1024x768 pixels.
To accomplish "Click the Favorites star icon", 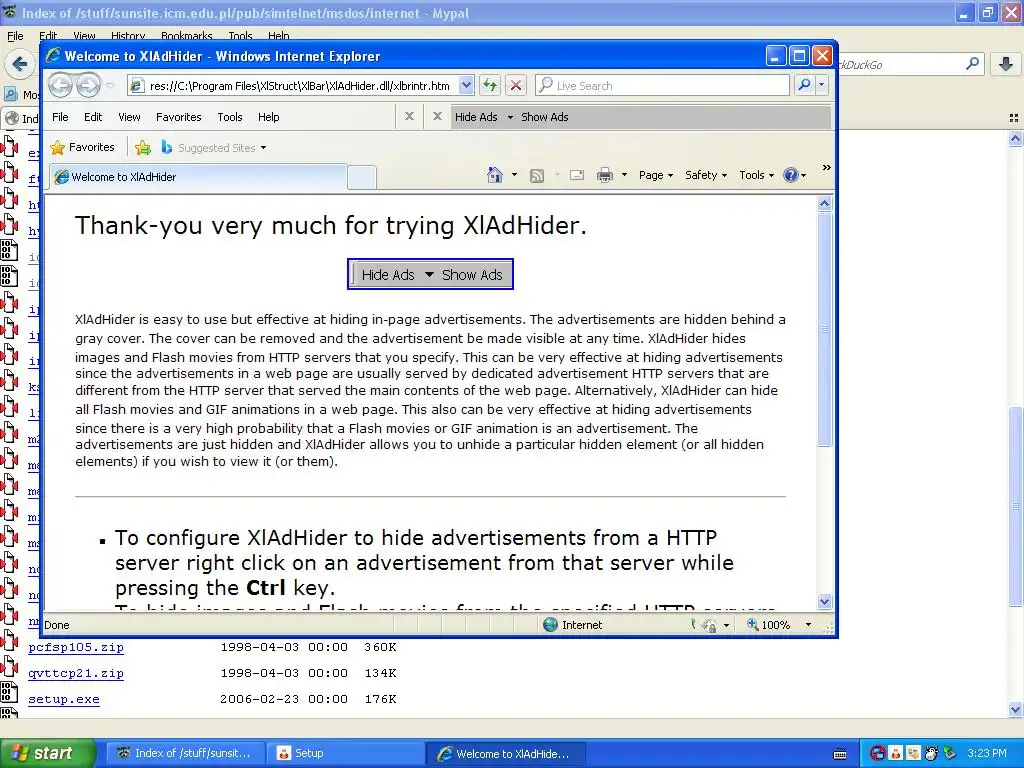I will coord(57,148).
